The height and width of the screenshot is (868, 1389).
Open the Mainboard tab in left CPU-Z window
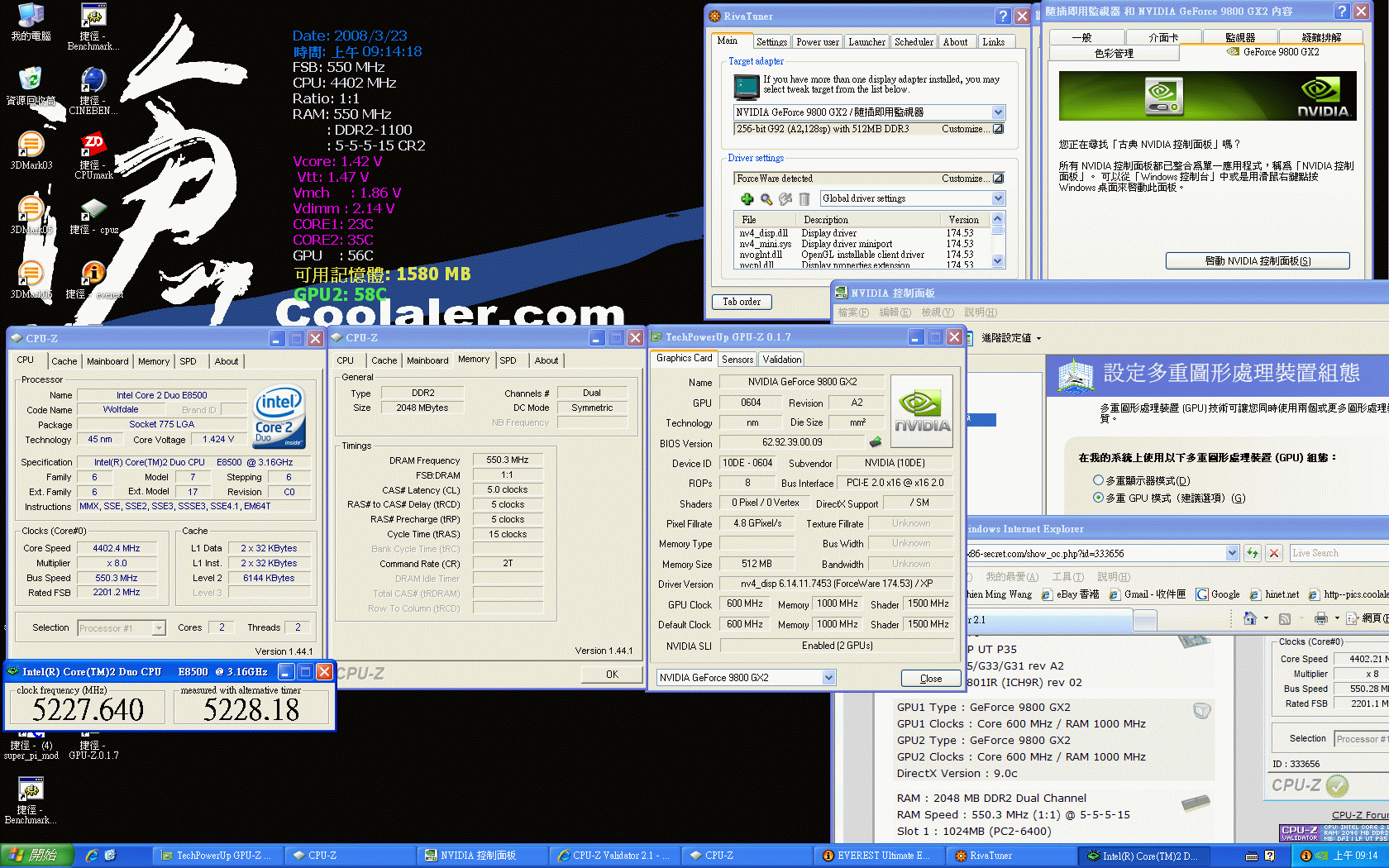coord(107,361)
